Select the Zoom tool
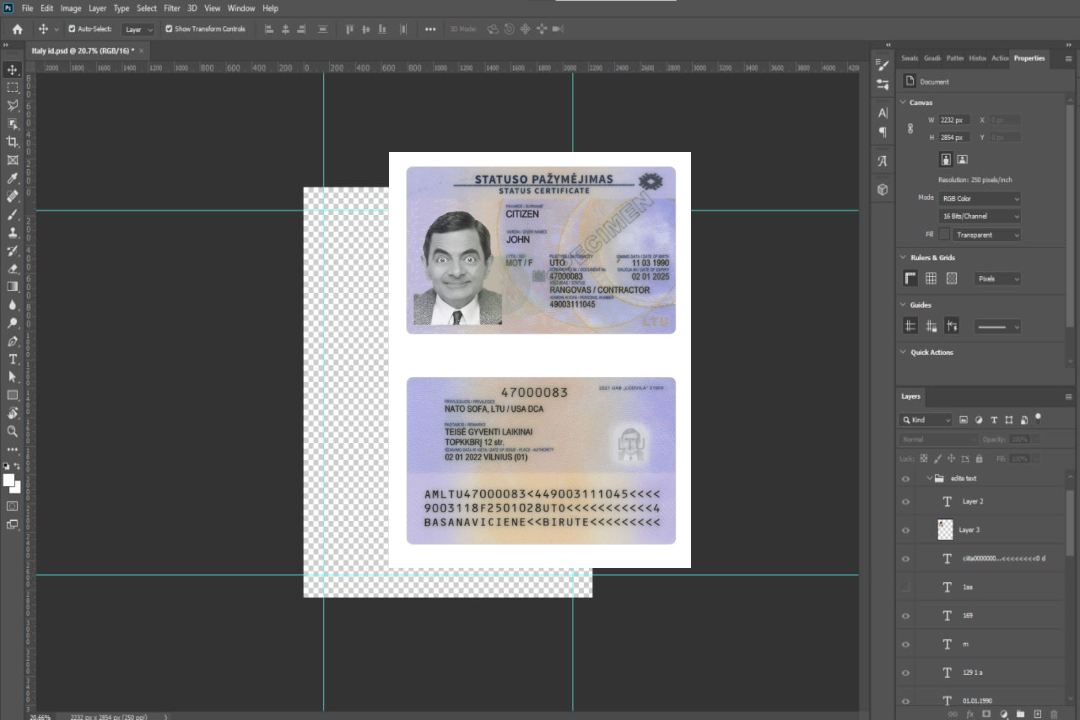This screenshot has height=720, width=1080. point(12,431)
